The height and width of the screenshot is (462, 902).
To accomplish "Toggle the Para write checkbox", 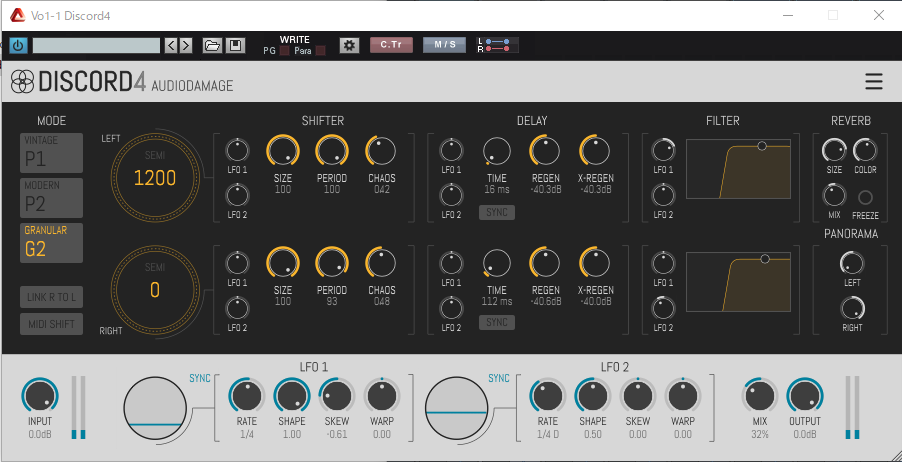I will [x=320, y=51].
